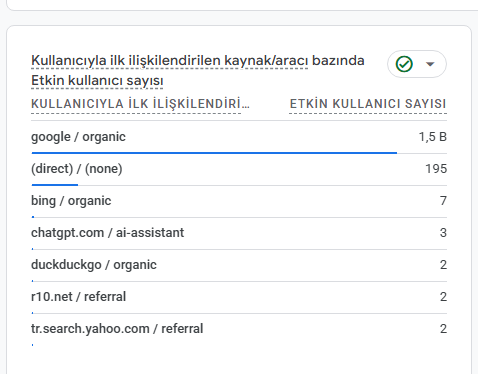
Task: Click 'ETKİN KULLANICI SAYISI' column header
Action: (368, 104)
